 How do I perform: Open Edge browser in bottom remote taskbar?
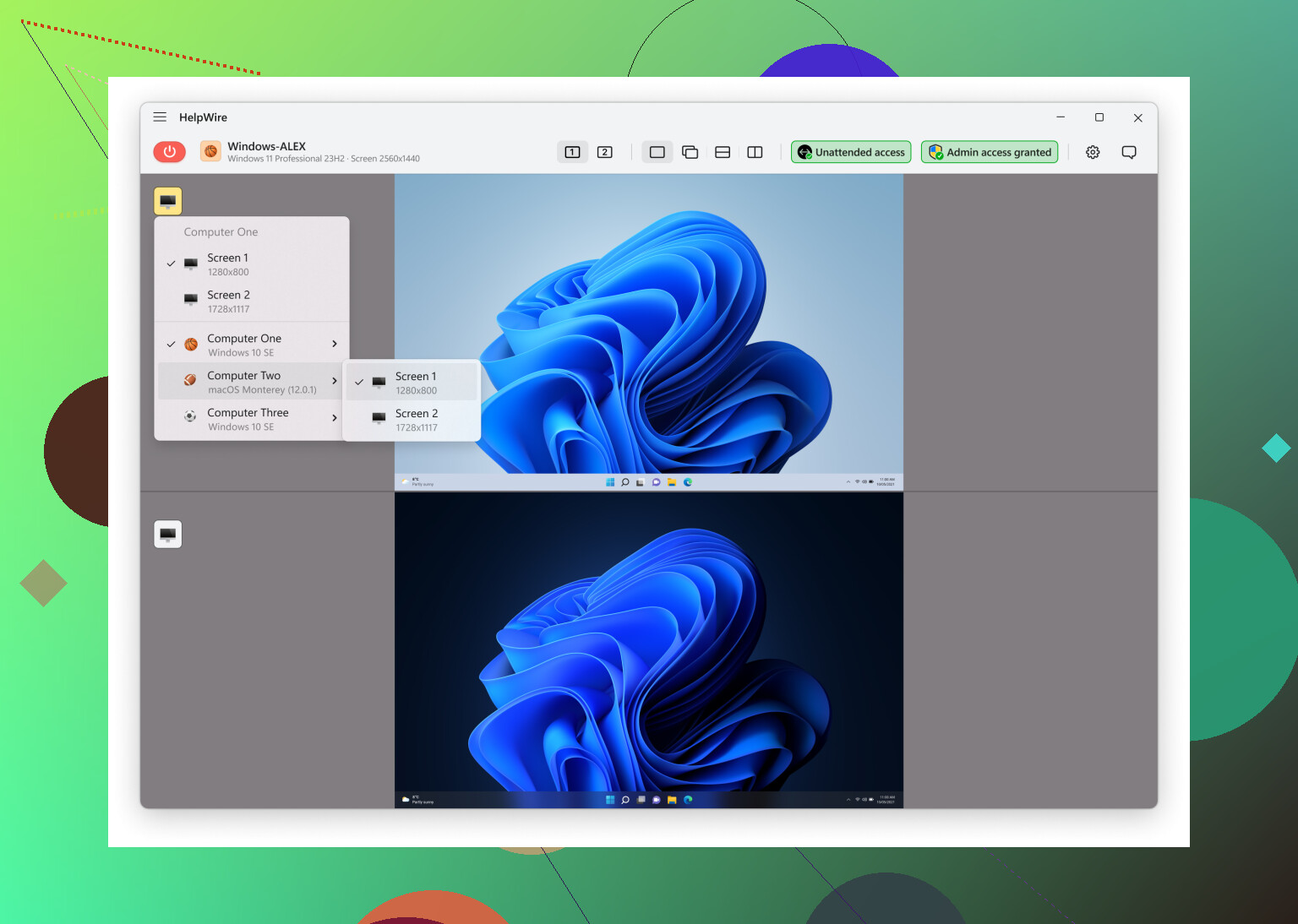(688, 800)
